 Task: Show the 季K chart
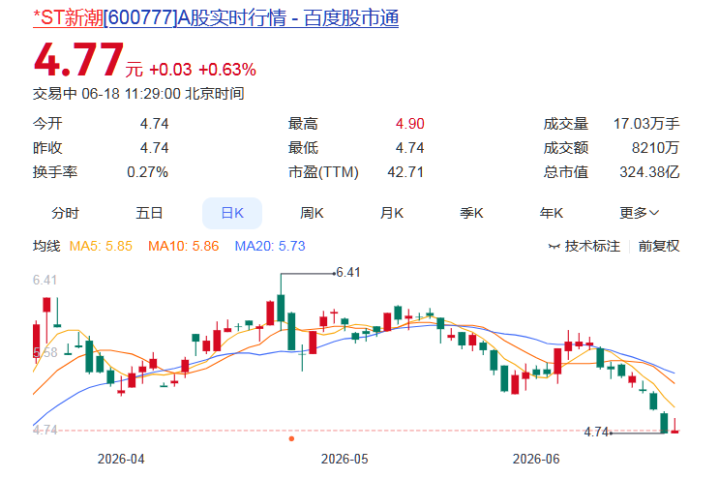(471, 213)
